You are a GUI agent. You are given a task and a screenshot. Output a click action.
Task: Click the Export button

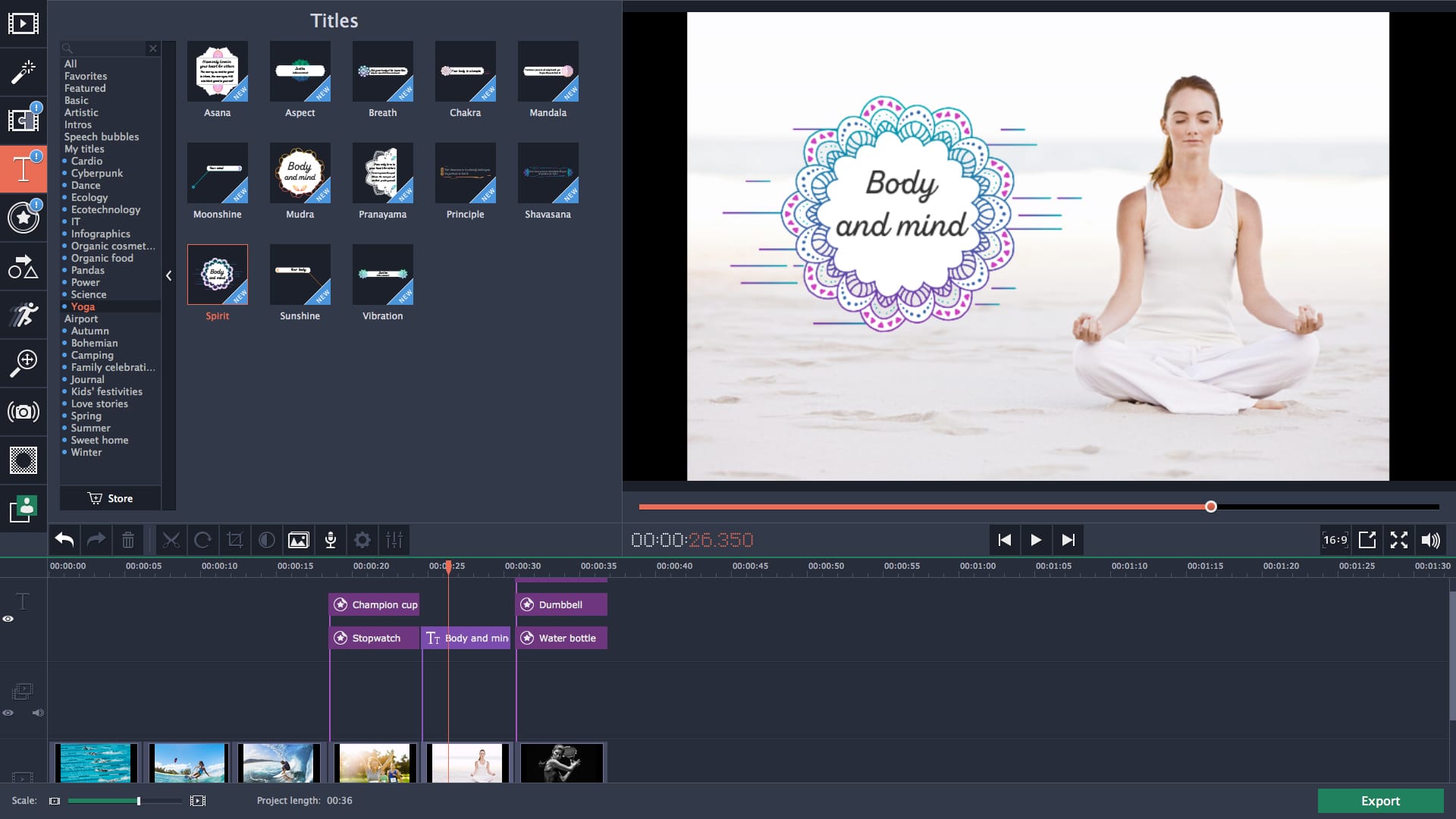[x=1380, y=801]
